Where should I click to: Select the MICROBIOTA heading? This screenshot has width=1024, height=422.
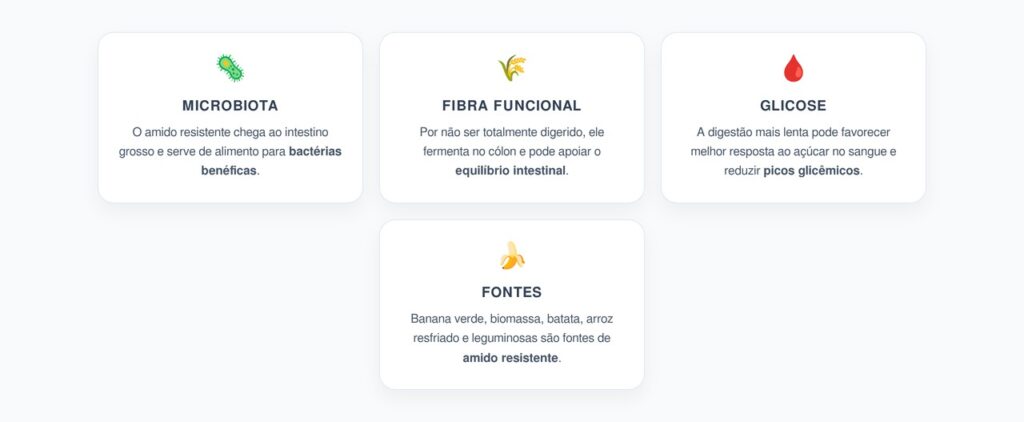[x=230, y=105]
